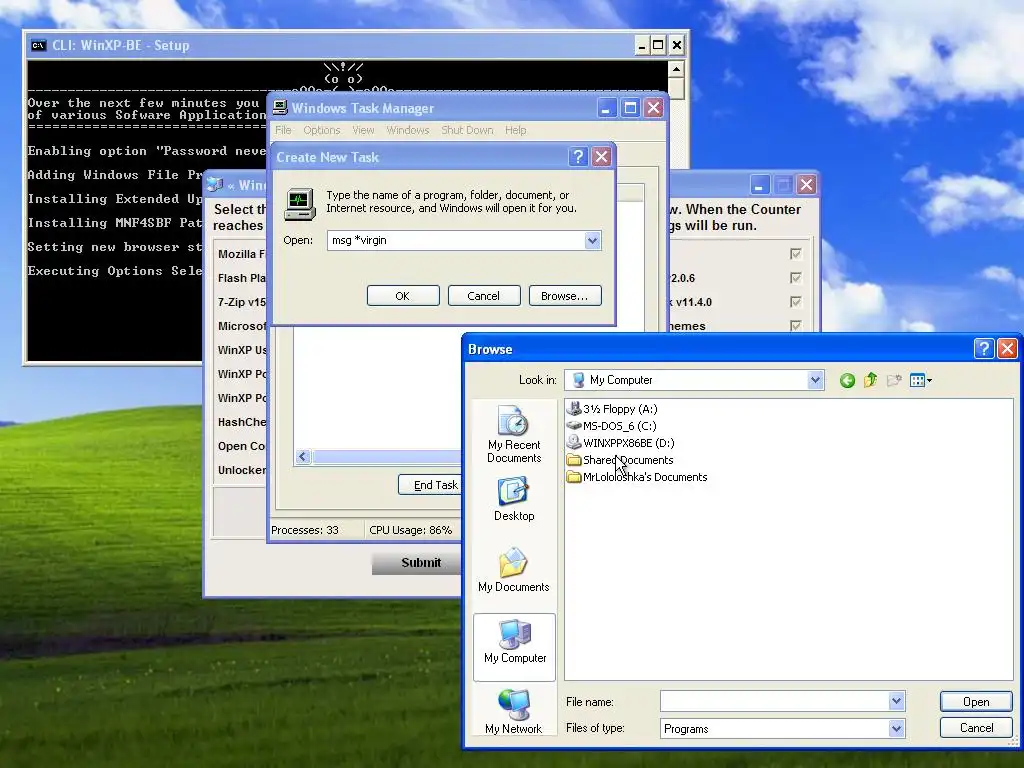This screenshot has height=768, width=1024.
Task: Click '7-Zip v15' row in the installer list
Action: click(x=241, y=302)
